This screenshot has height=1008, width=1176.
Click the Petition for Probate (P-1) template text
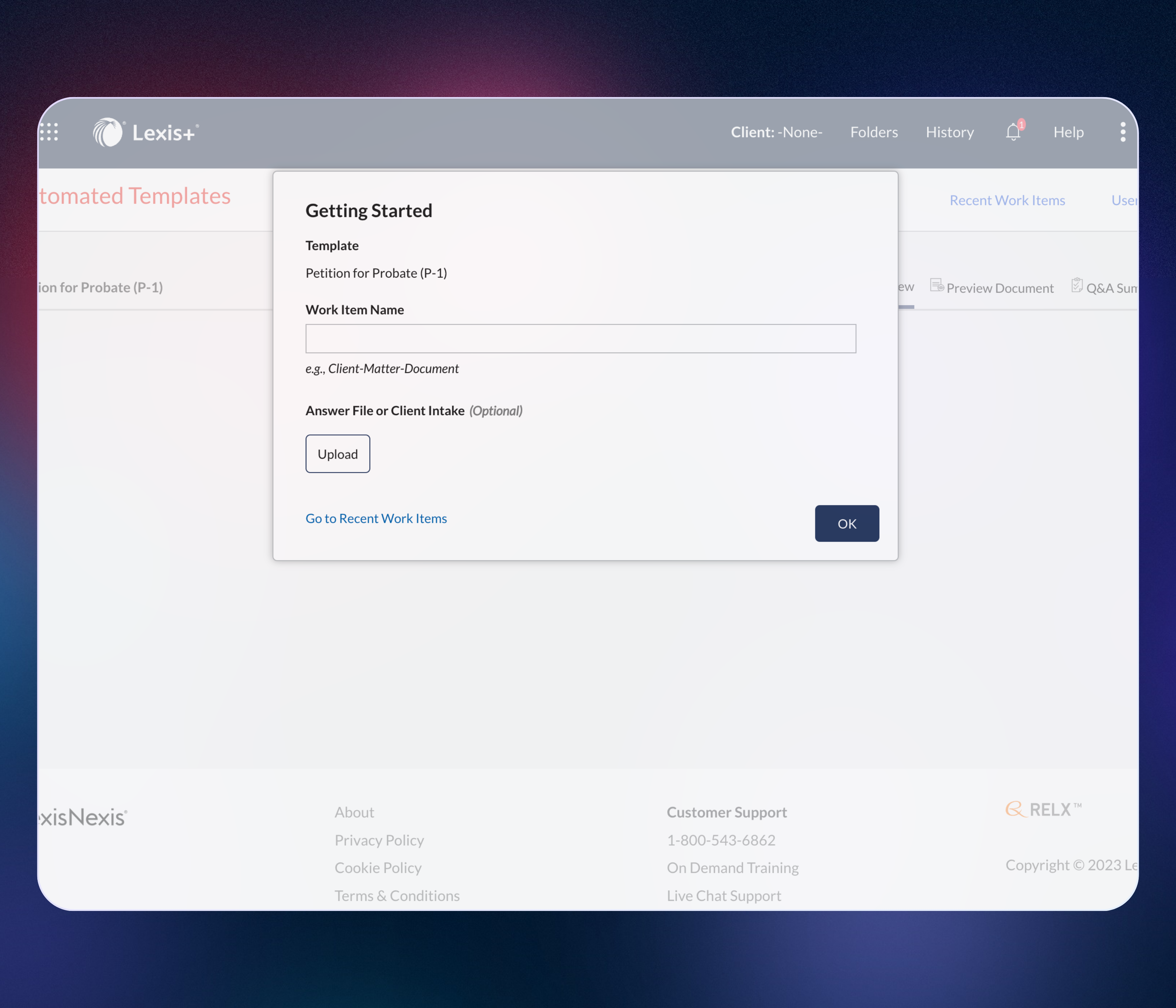pos(376,273)
